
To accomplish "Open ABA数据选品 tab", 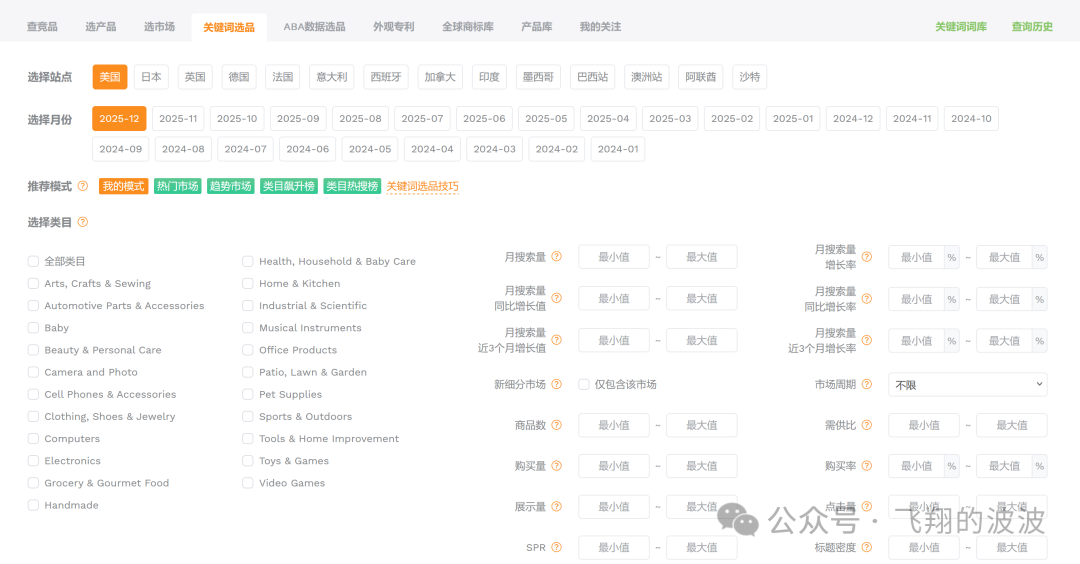I will click(x=314, y=27).
